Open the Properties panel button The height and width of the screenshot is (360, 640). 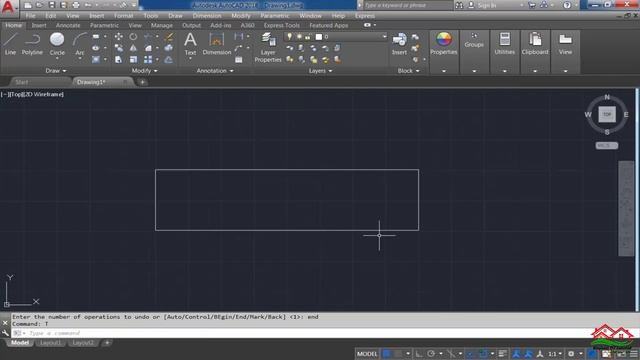pos(444,44)
